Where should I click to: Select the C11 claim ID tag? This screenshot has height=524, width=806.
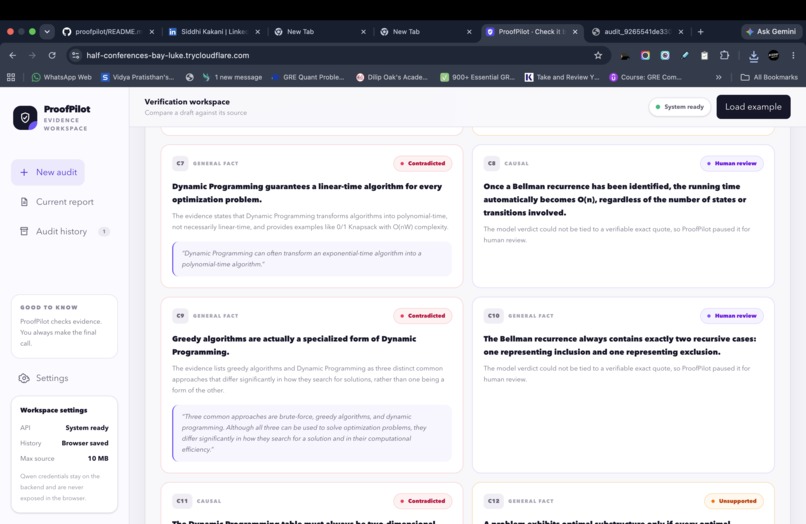182,501
